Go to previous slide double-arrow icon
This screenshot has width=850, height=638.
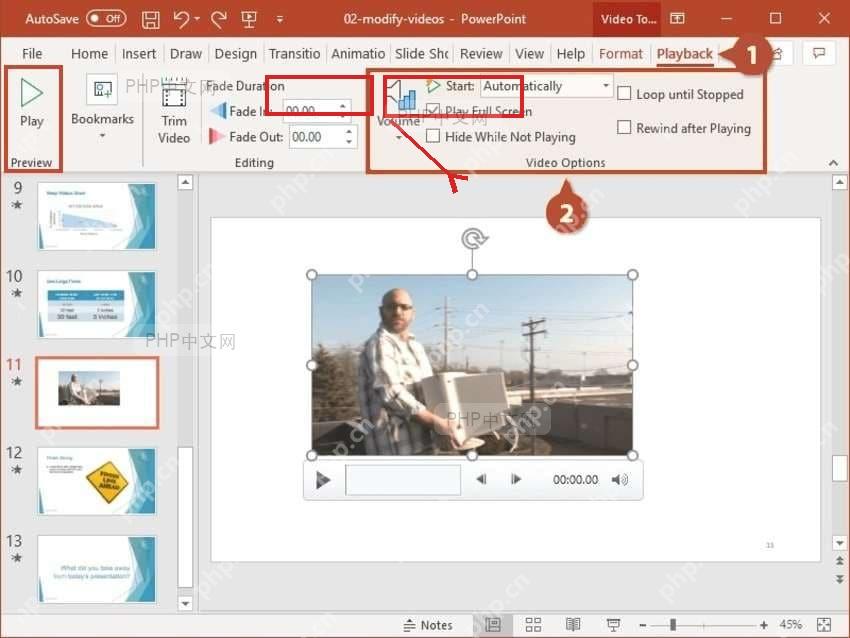pos(839,560)
